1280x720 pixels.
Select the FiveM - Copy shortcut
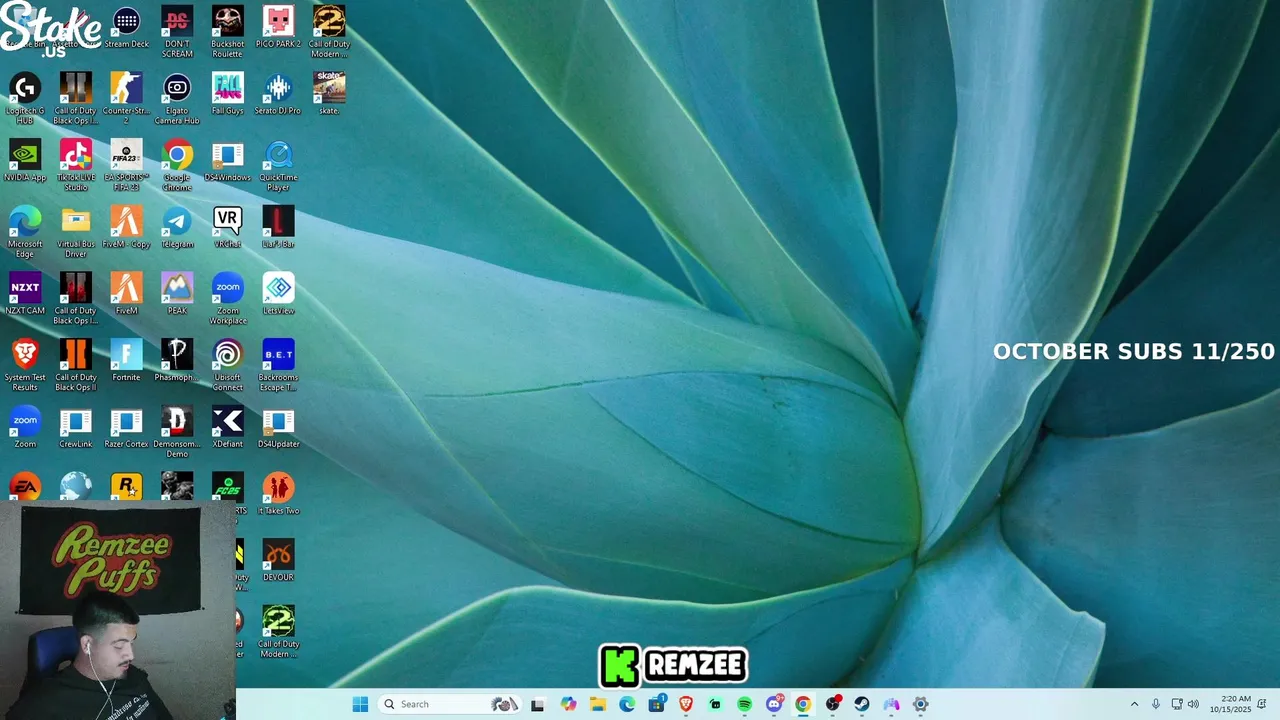(x=126, y=227)
